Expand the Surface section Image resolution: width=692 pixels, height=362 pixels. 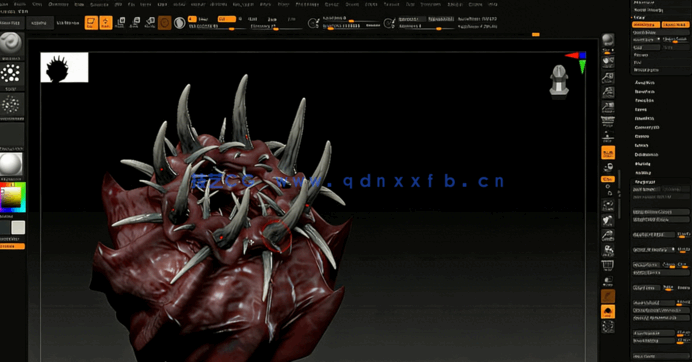tap(642, 145)
